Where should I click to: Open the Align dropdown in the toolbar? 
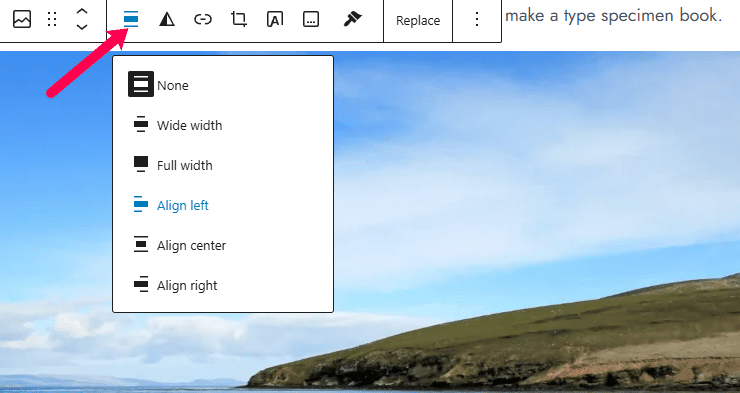[x=131, y=19]
